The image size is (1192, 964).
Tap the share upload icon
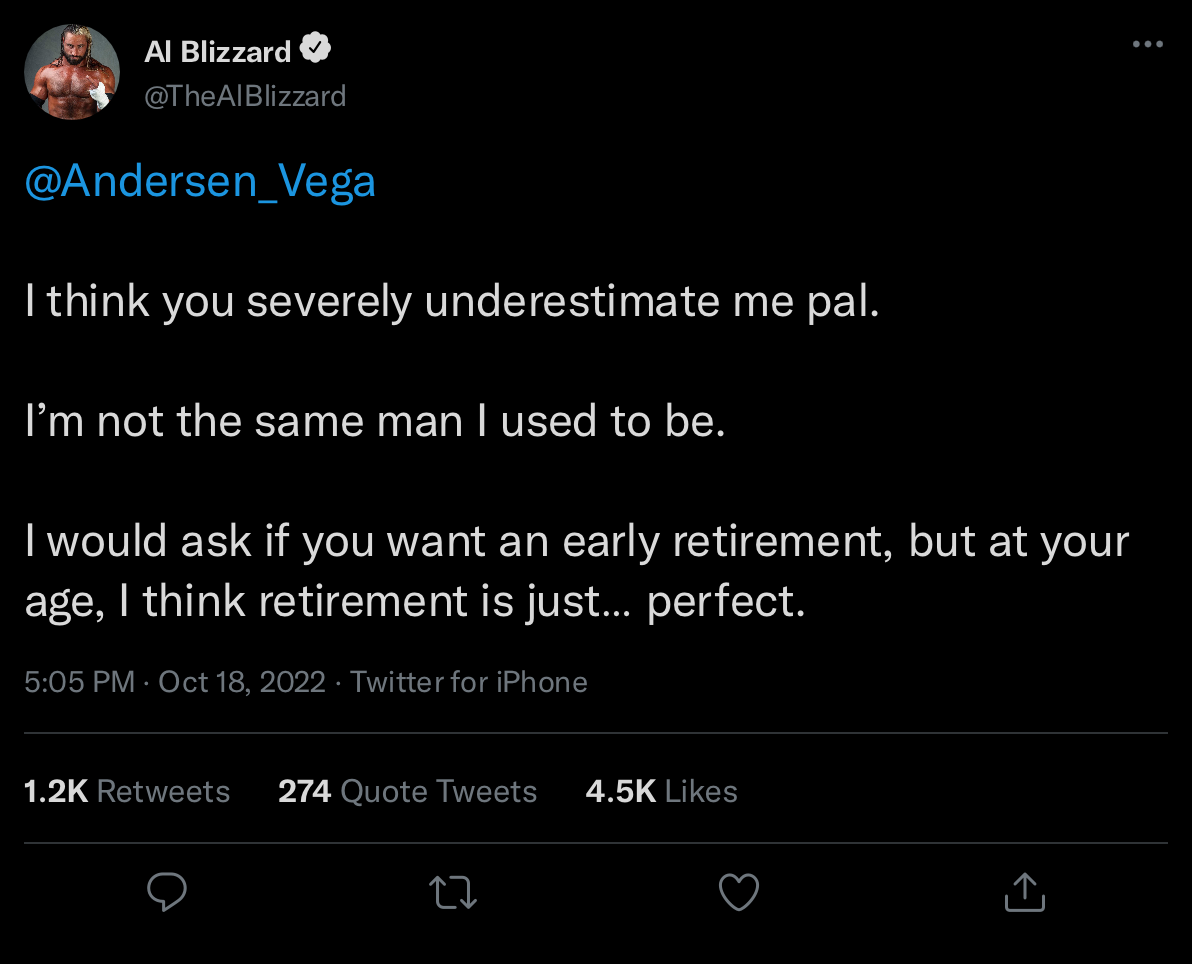click(x=1024, y=891)
